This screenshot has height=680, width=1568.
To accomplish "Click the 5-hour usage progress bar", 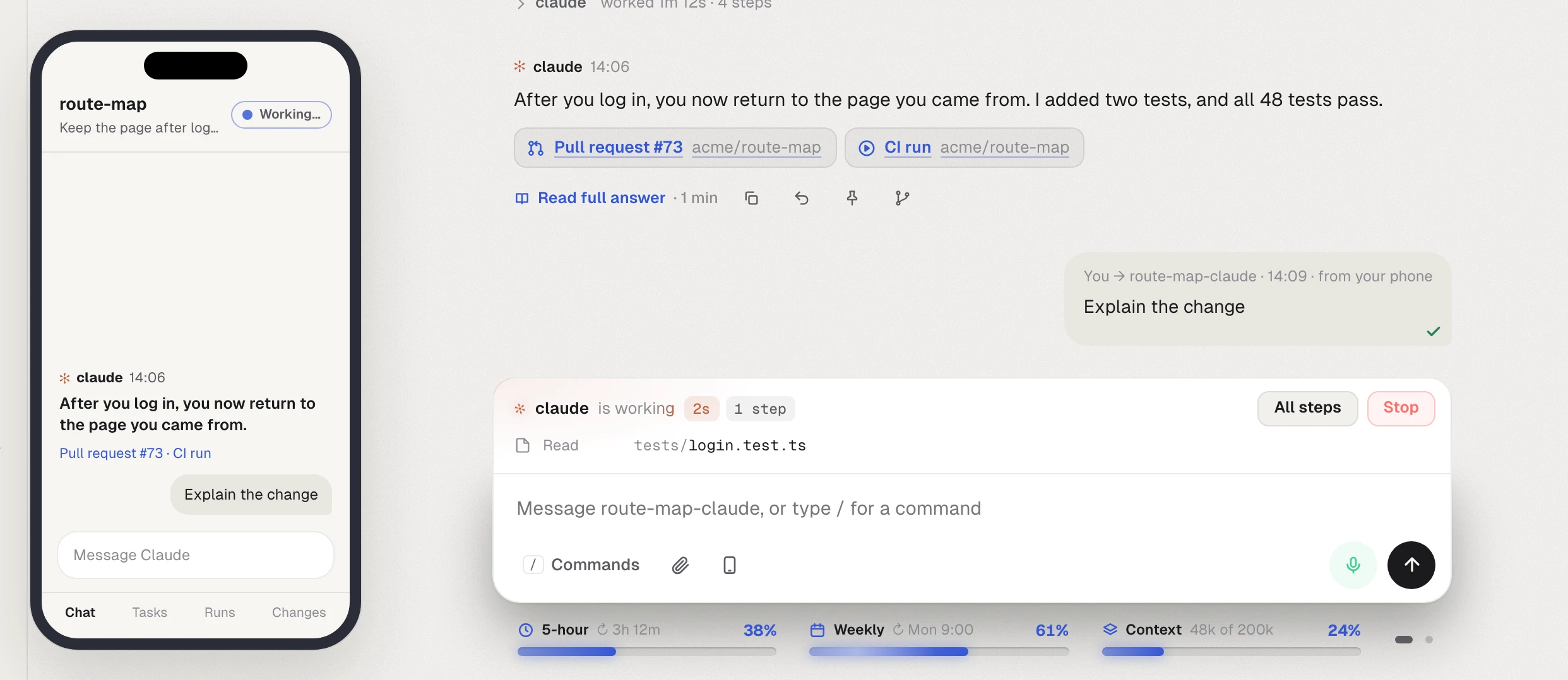I will pos(646,652).
